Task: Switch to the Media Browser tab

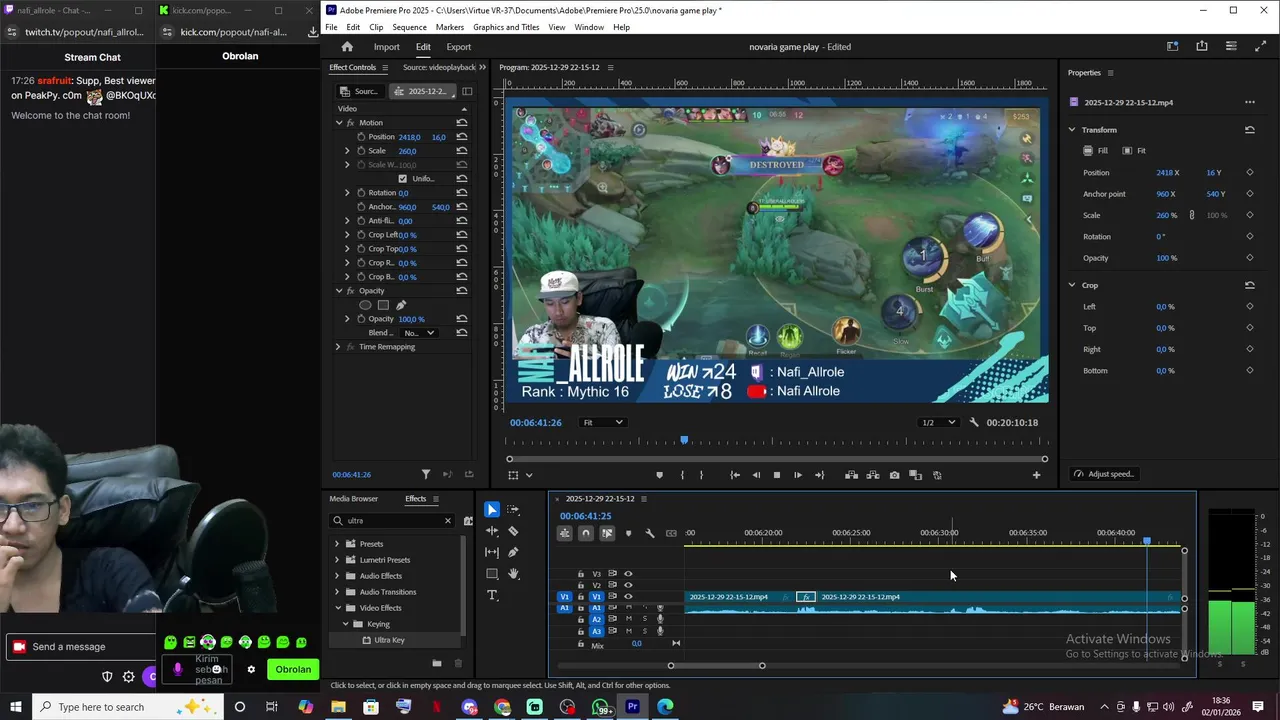Action: [354, 499]
